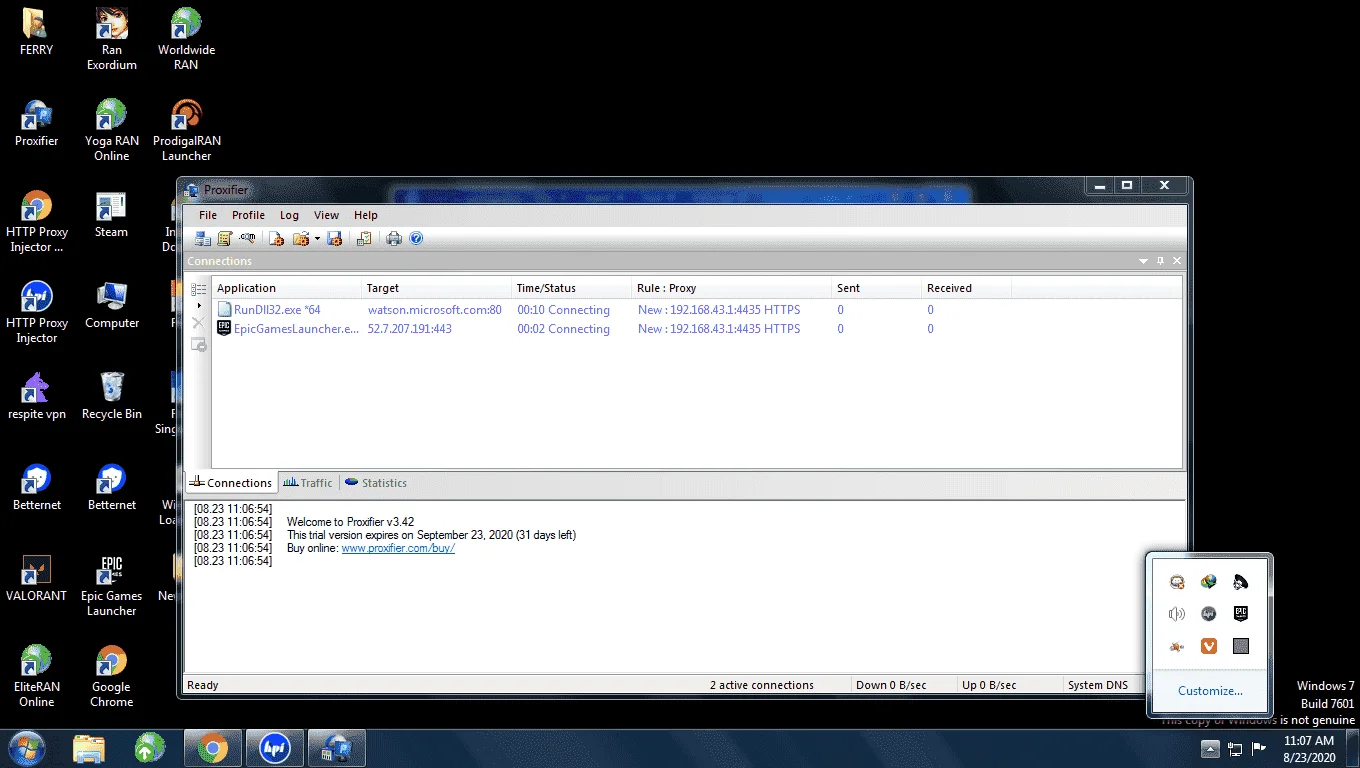The height and width of the screenshot is (768, 1360).
Task: Click the new profile toolbar icon
Action: tap(277, 238)
